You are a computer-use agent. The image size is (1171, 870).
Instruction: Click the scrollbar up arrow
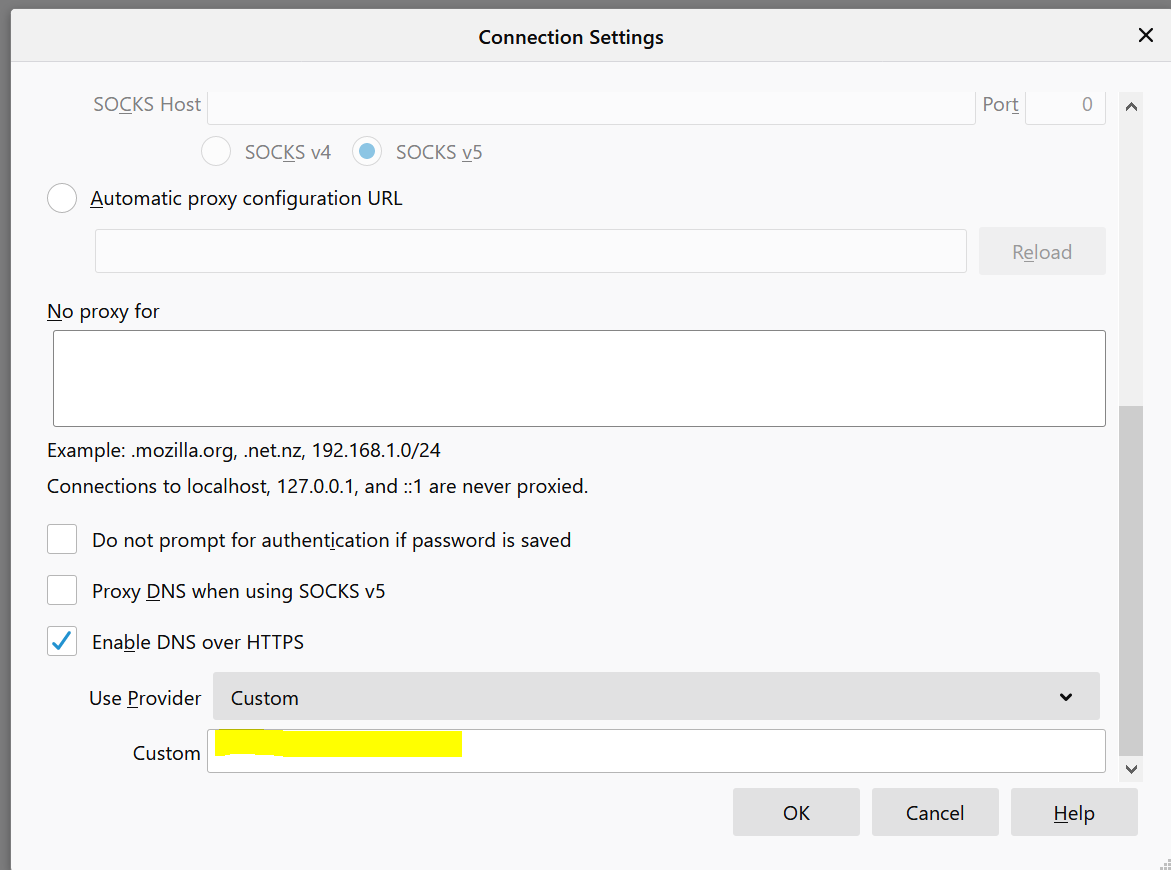tap(1131, 105)
